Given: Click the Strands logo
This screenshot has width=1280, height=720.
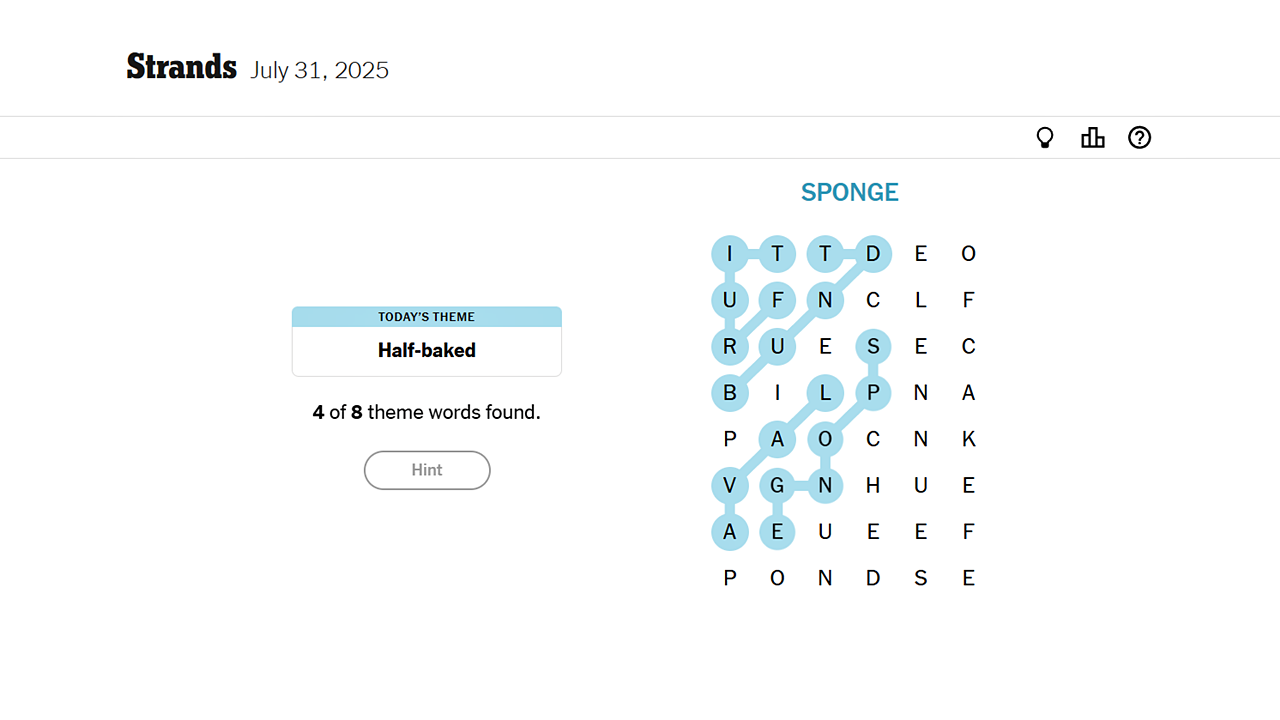Looking at the screenshot, I should click(181, 67).
